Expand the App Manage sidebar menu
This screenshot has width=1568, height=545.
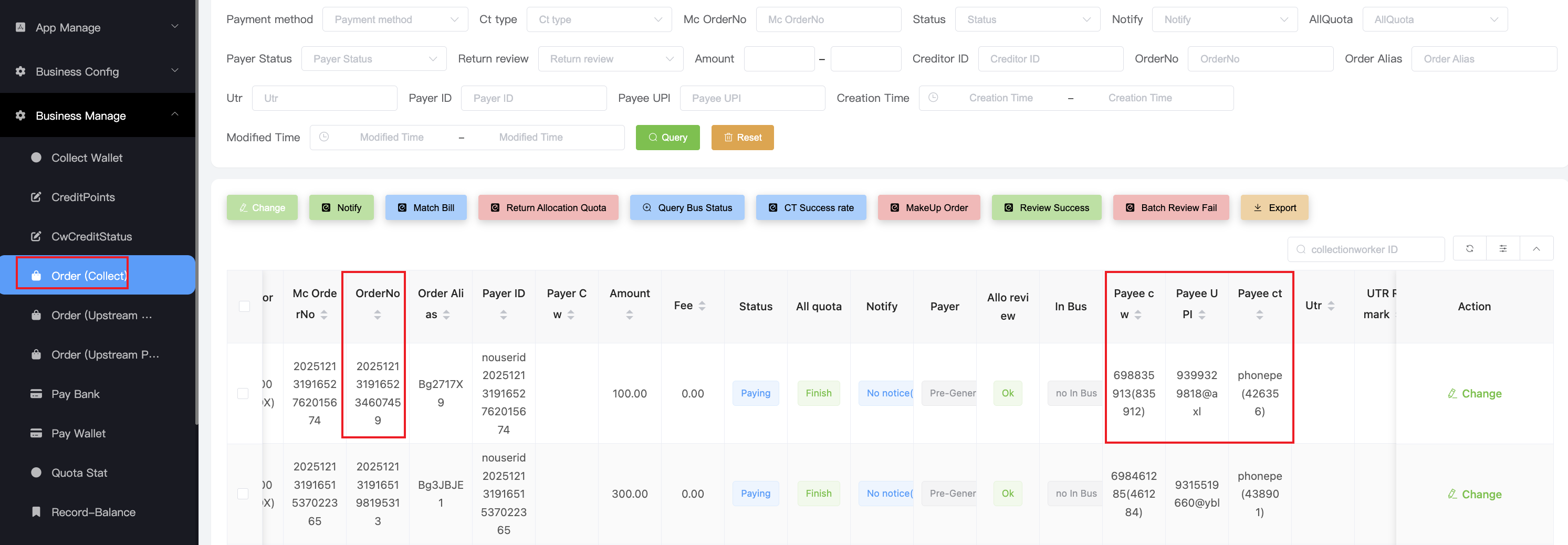pos(97,27)
